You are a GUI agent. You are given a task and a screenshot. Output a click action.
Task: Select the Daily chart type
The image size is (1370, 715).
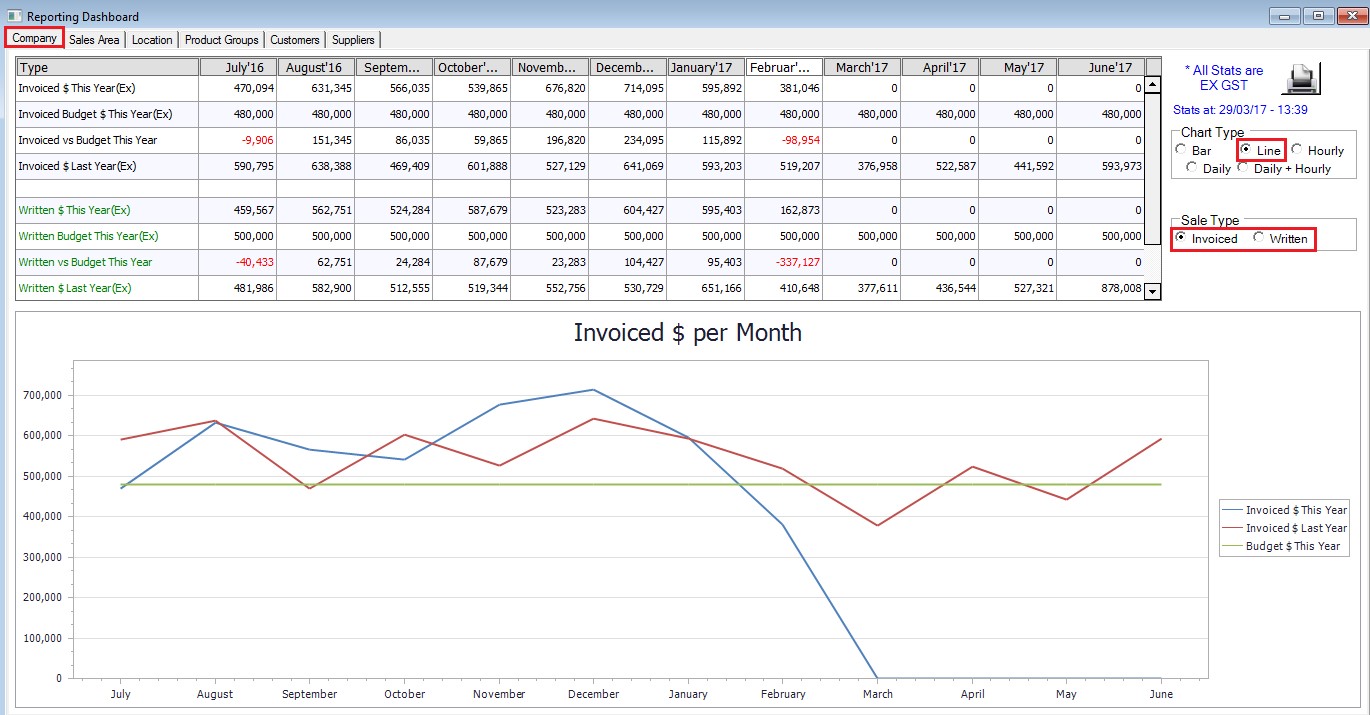pyautogui.click(x=1192, y=168)
